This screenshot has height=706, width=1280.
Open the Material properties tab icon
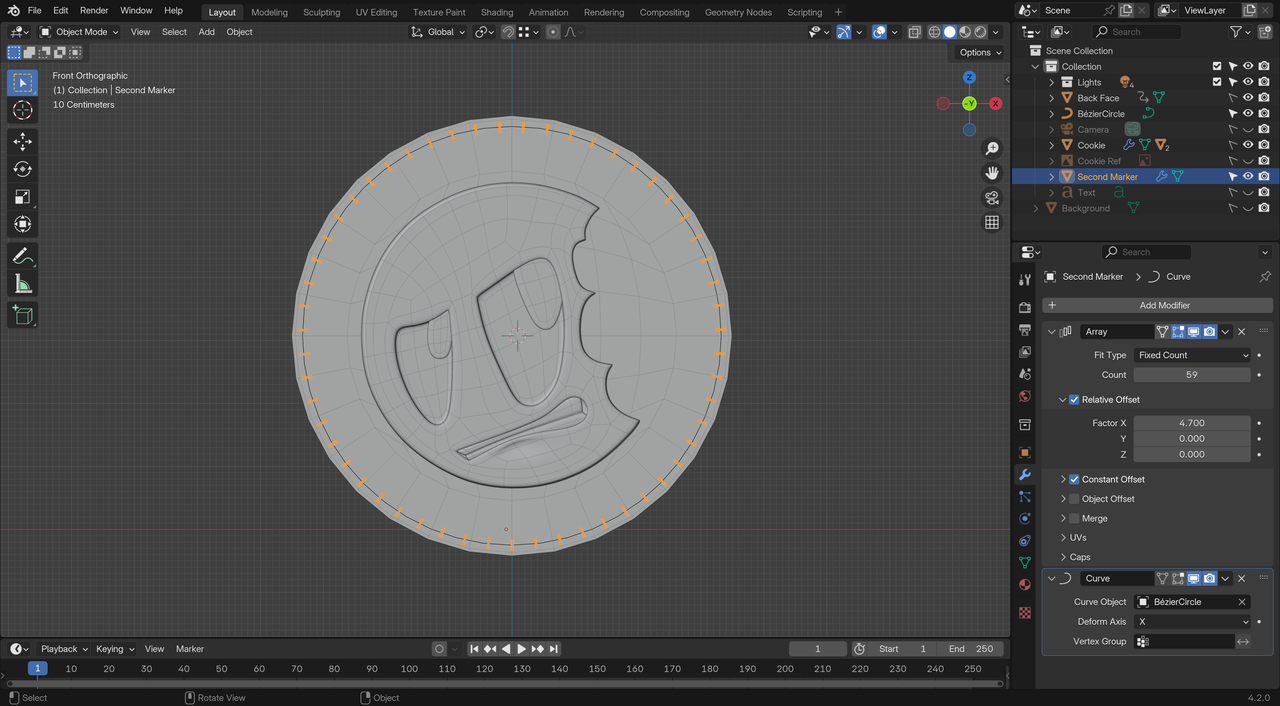pos(1024,585)
